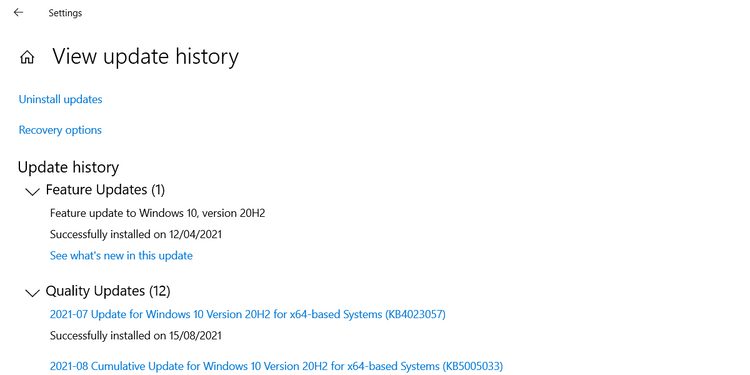The image size is (750, 375).
Task: Click the installed on 15/08/2021 status line
Action: pyautogui.click(x=136, y=336)
